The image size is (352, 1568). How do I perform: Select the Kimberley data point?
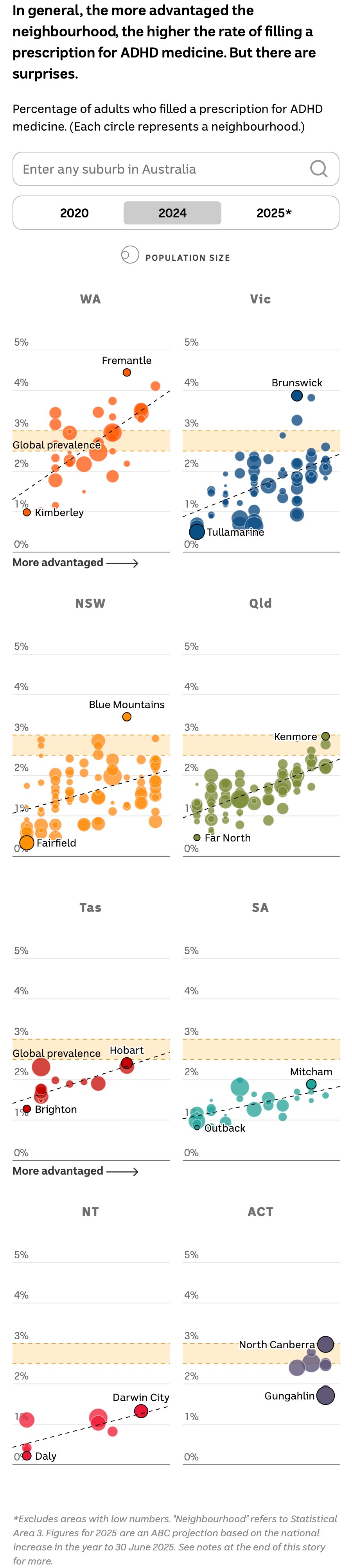pyautogui.click(x=27, y=513)
